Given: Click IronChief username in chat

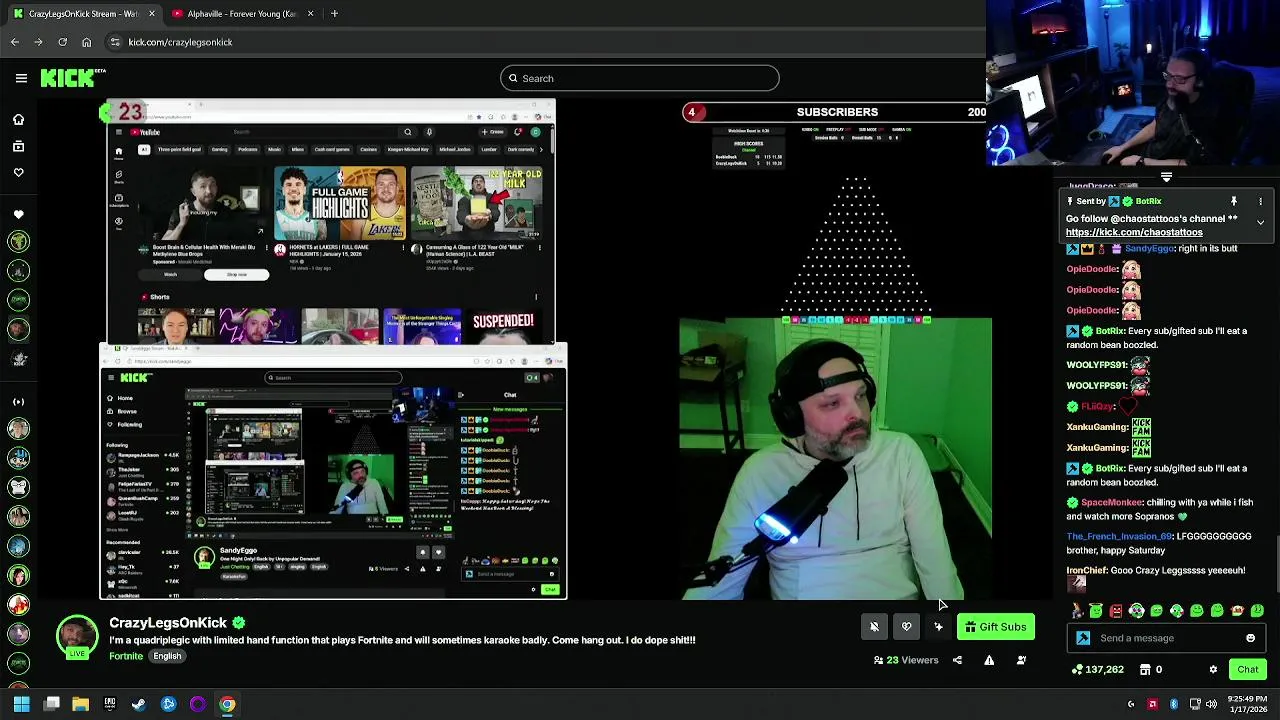Looking at the screenshot, I should [1087, 570].
